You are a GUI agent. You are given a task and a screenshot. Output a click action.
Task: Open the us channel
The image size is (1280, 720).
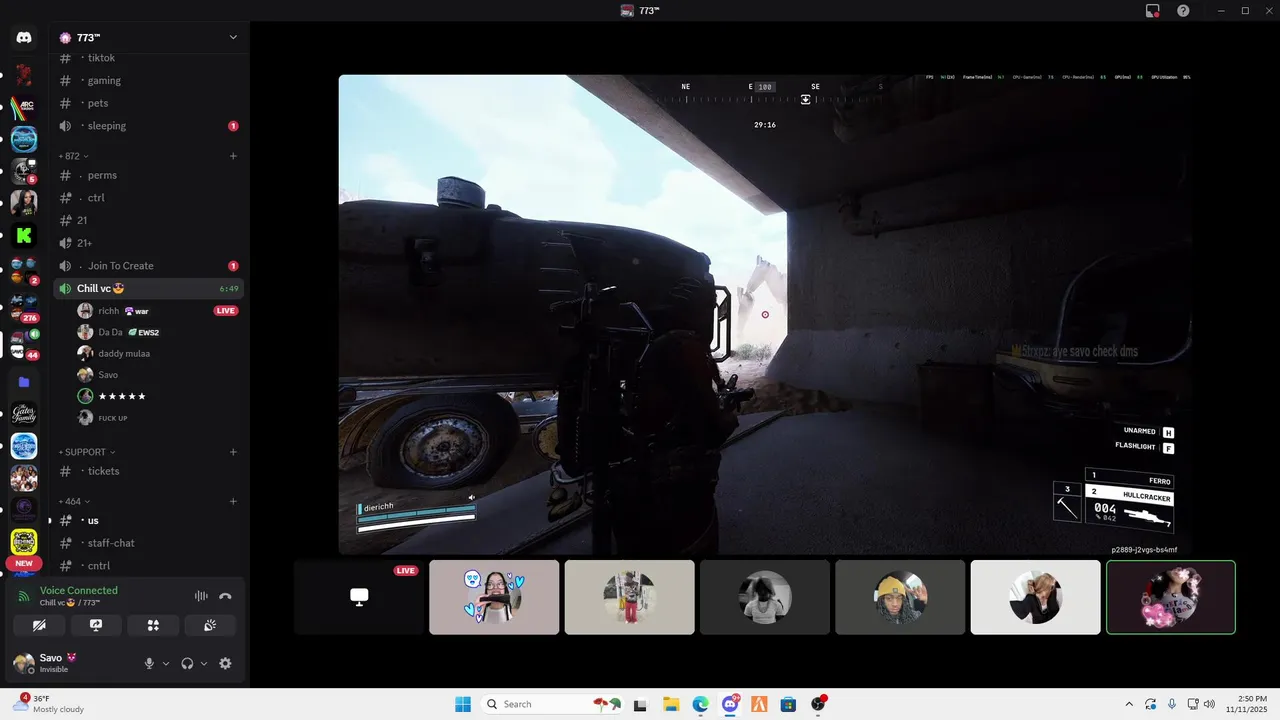148,520
